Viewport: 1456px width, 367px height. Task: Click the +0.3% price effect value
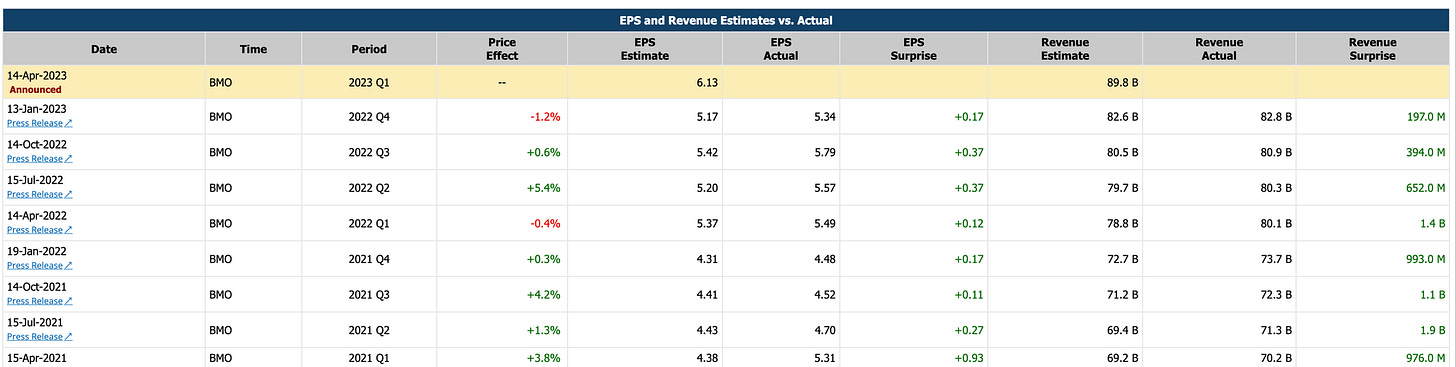(x=544, y=259)
